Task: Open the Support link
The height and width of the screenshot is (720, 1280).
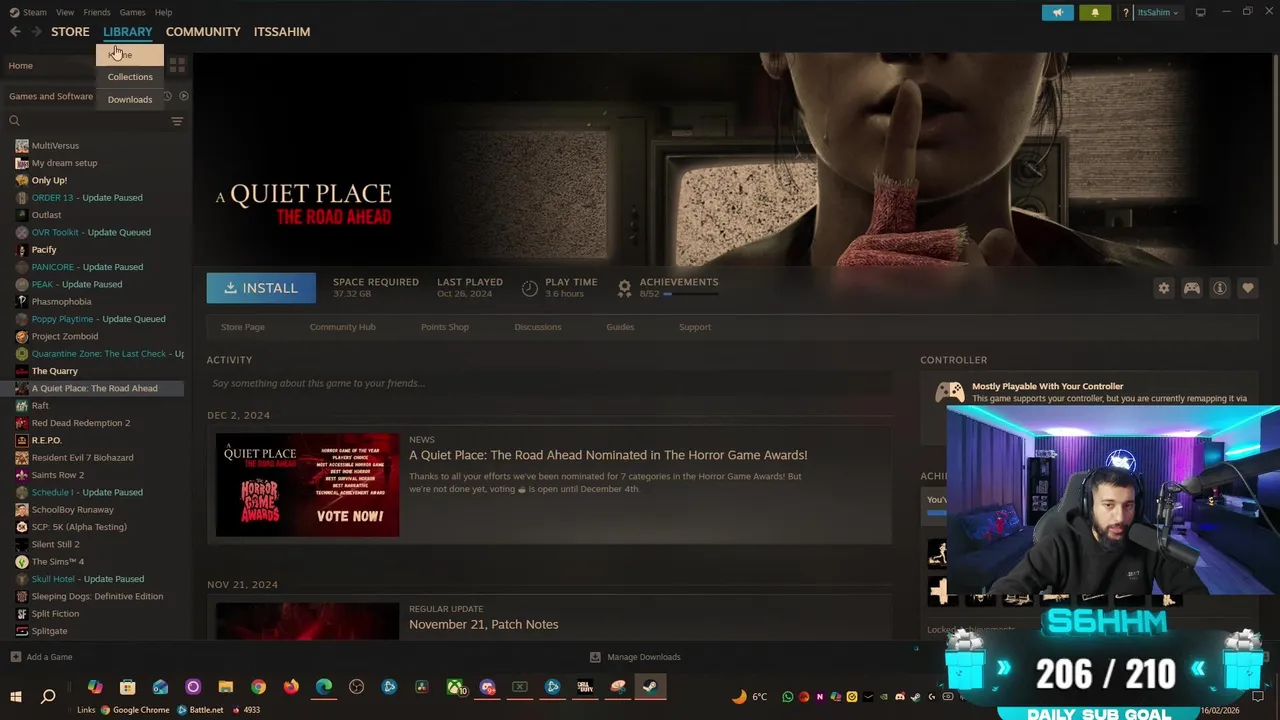Action: [695, 327]
